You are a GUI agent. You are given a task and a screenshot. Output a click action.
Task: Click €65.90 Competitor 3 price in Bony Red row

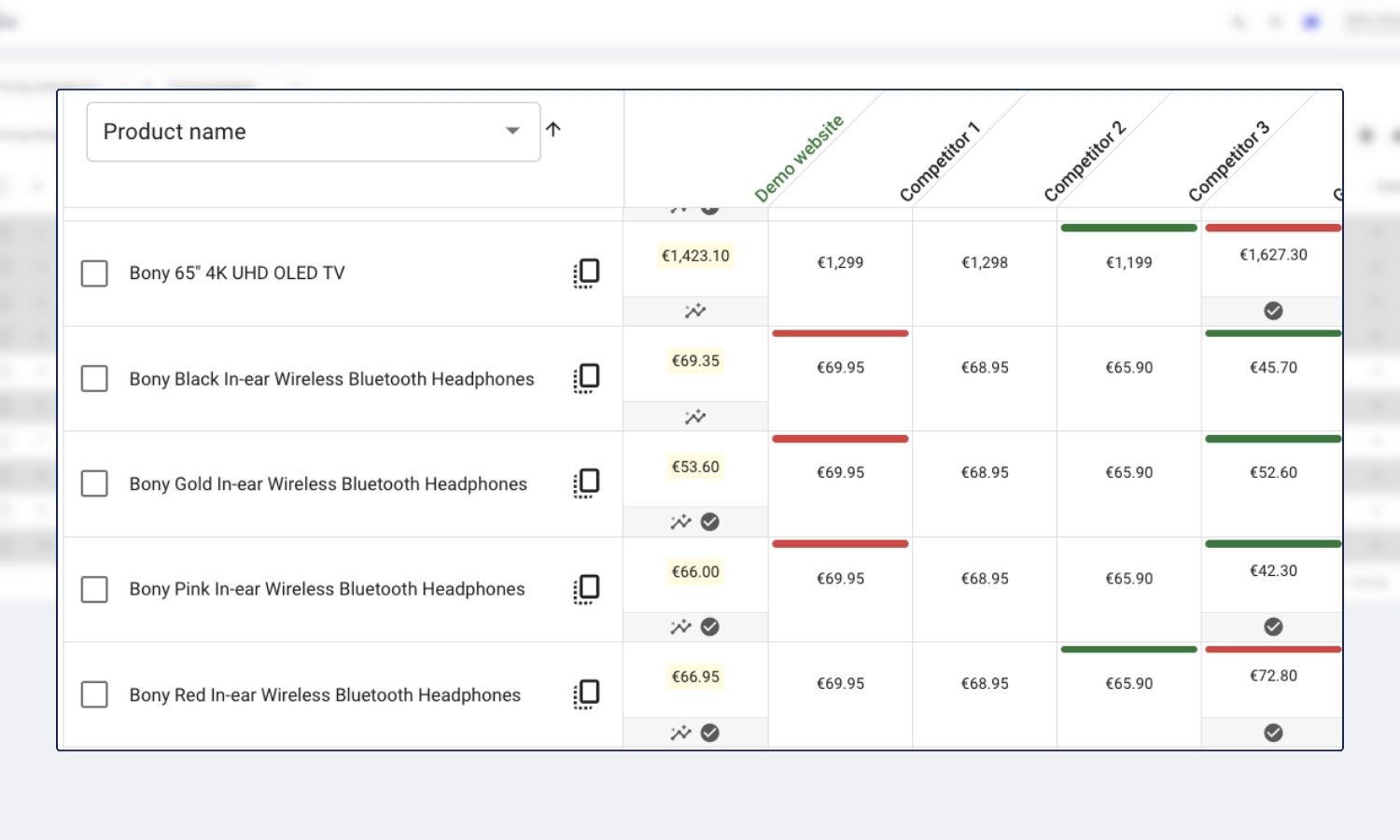pos(1128,683)
